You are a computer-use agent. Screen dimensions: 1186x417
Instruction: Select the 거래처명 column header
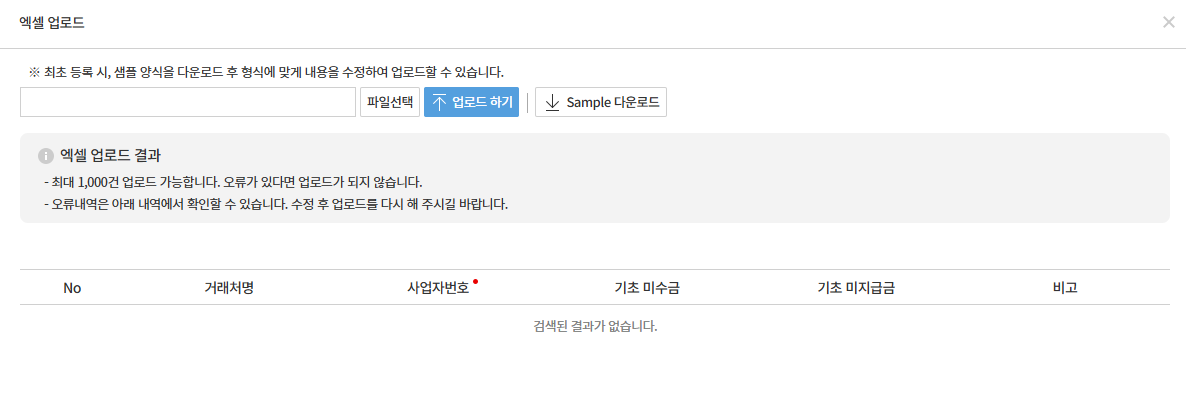[x=229, y=288]
